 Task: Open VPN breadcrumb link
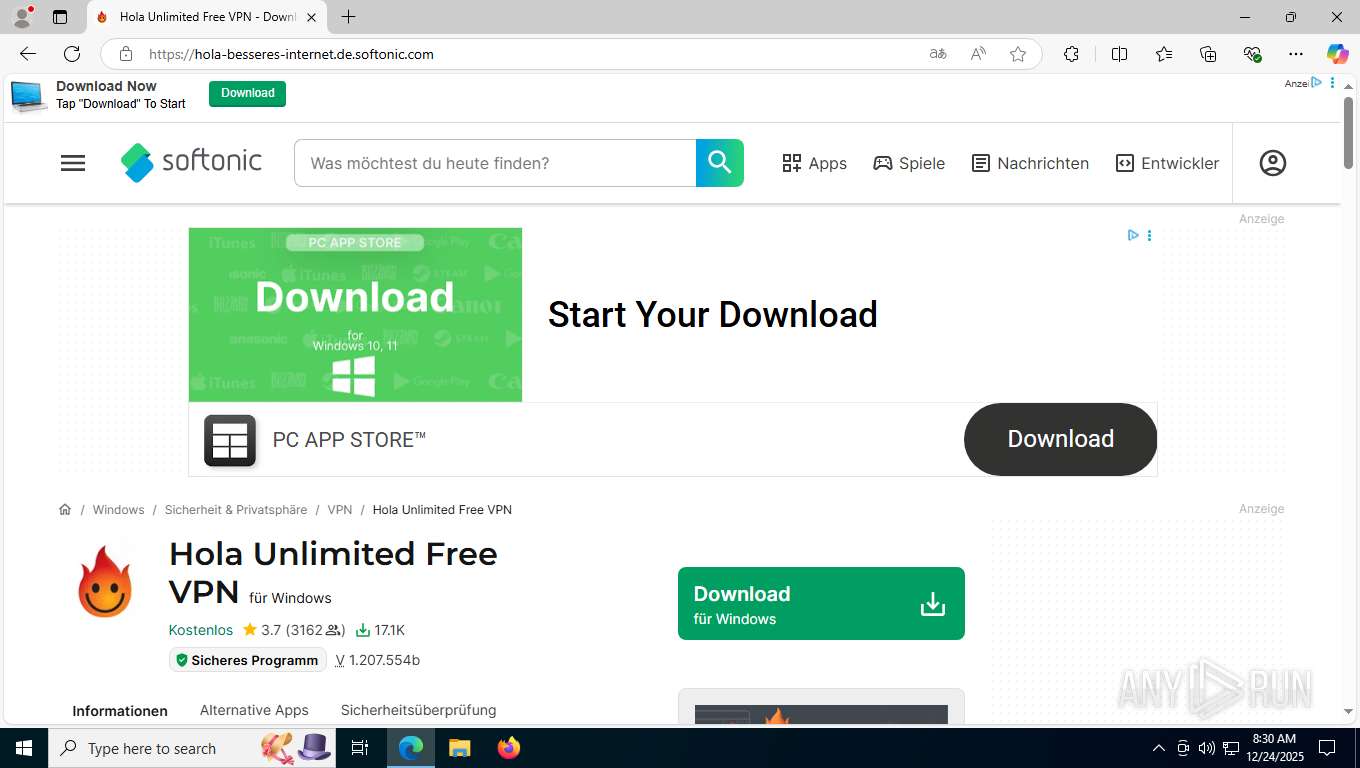(340, 510)
